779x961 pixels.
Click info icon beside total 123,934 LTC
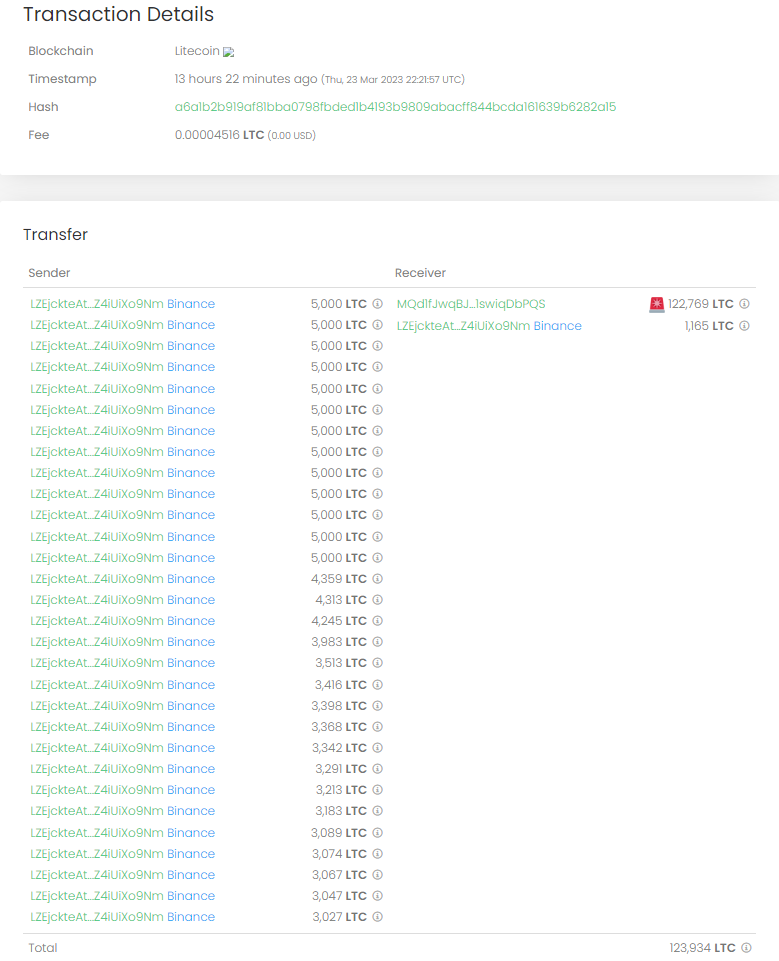(x=746, y=948)
